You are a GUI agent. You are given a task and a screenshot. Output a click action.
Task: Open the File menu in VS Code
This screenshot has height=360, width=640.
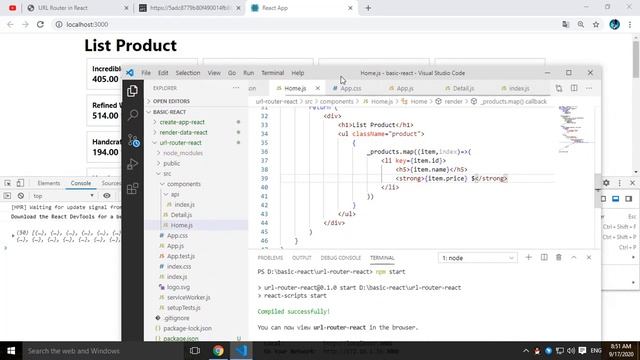point(146,73)
